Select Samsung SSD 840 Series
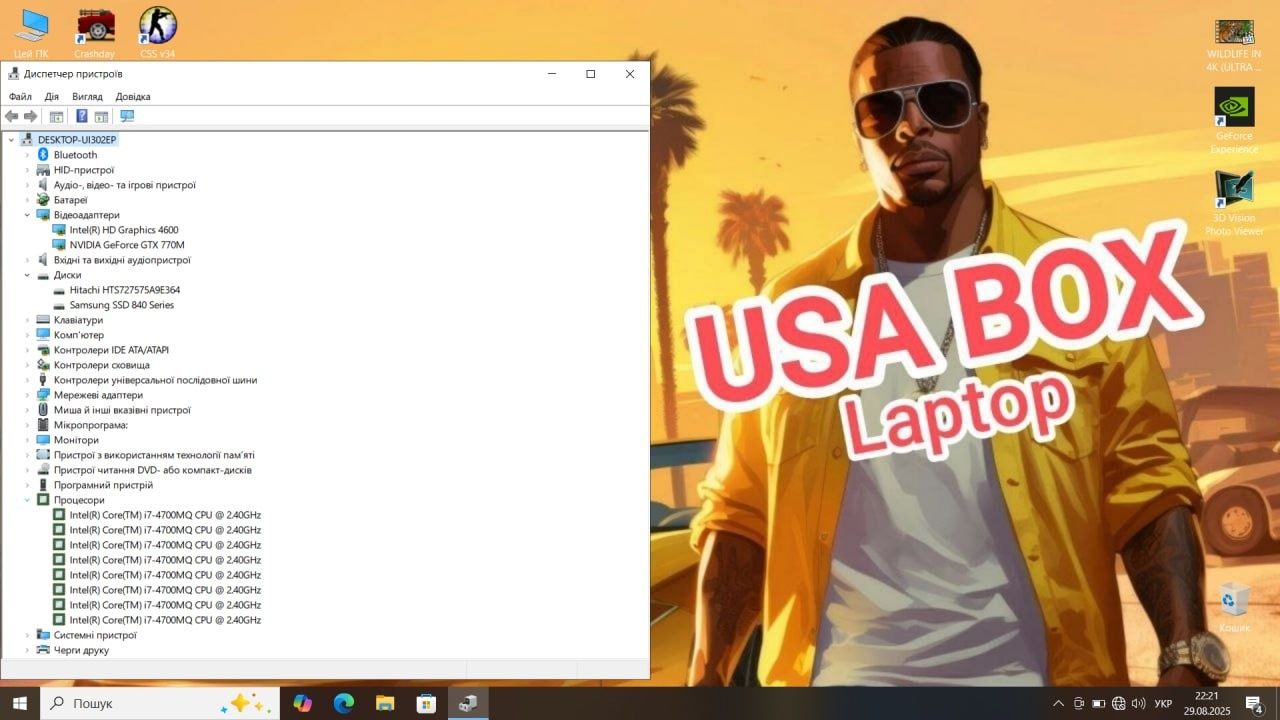Viewport: 1280px width, 720px height. 122,305
